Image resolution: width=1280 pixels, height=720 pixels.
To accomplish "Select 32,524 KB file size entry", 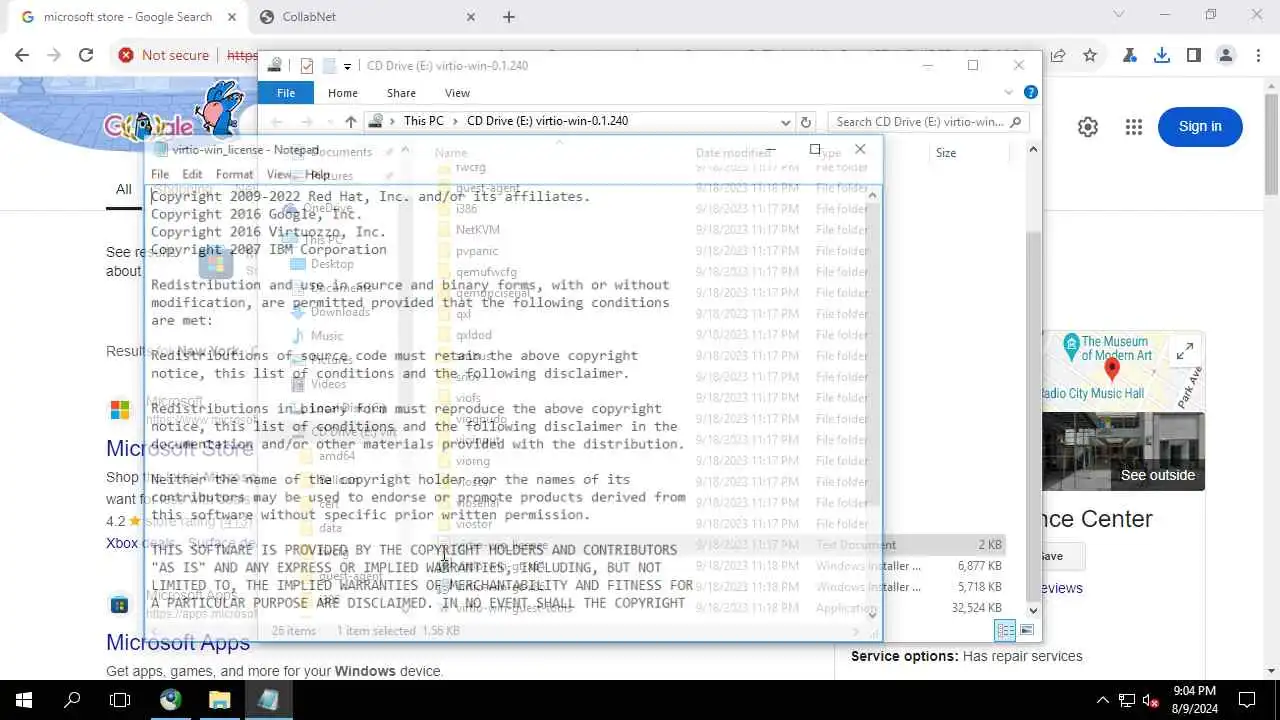I will (x=978, y=608).
